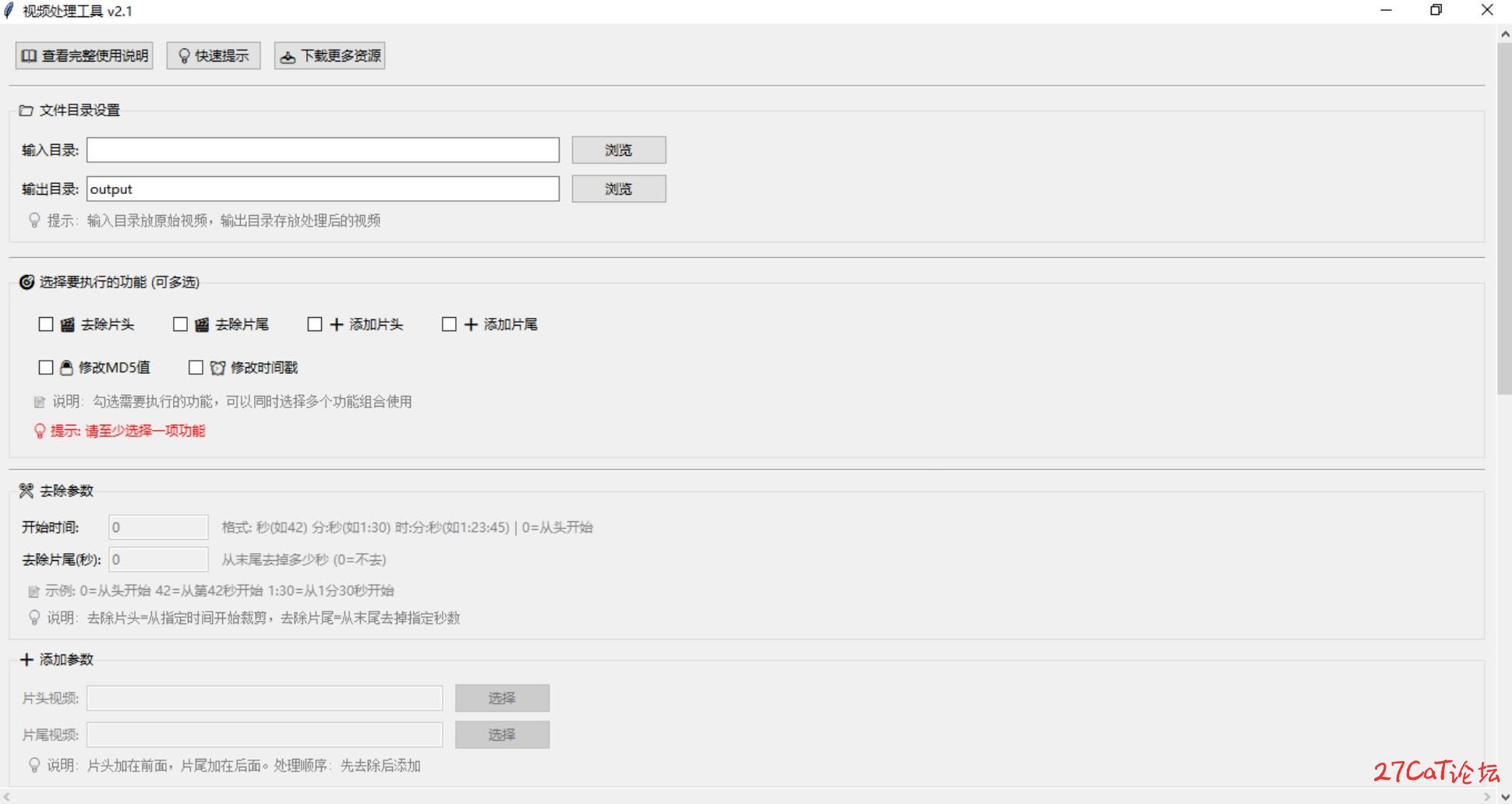Click 选择 button for 片尾视频
Viewport: 1512px width, 804px height.
(x=503, y=735)
